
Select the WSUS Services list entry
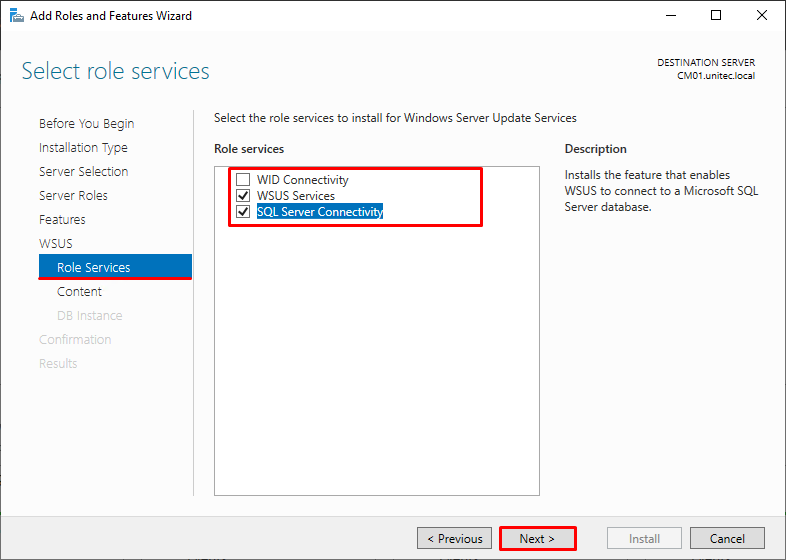point(296,196)
